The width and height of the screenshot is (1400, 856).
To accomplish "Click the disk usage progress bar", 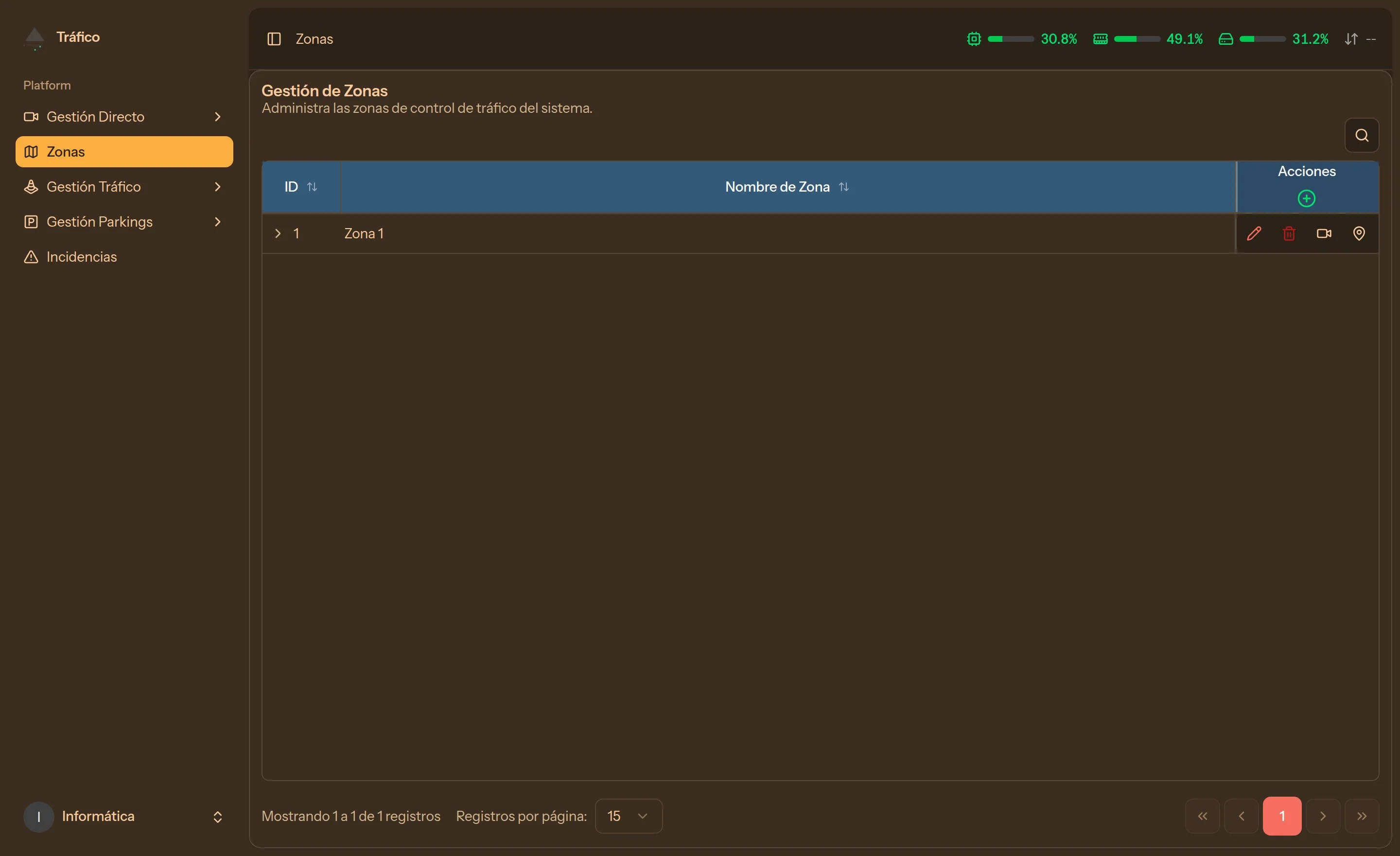I will point(1262,38).
